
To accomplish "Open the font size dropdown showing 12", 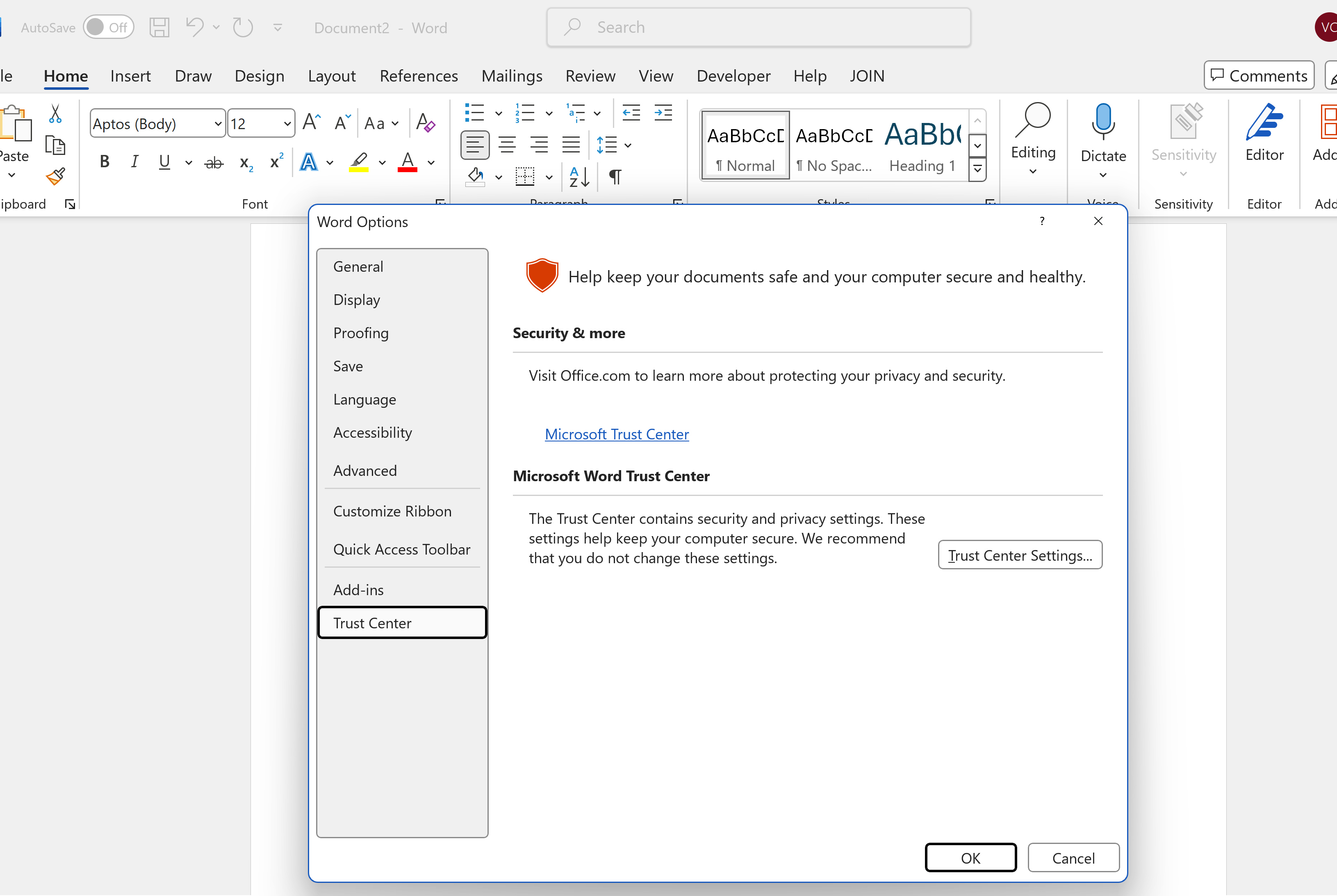I will point(287,124).
